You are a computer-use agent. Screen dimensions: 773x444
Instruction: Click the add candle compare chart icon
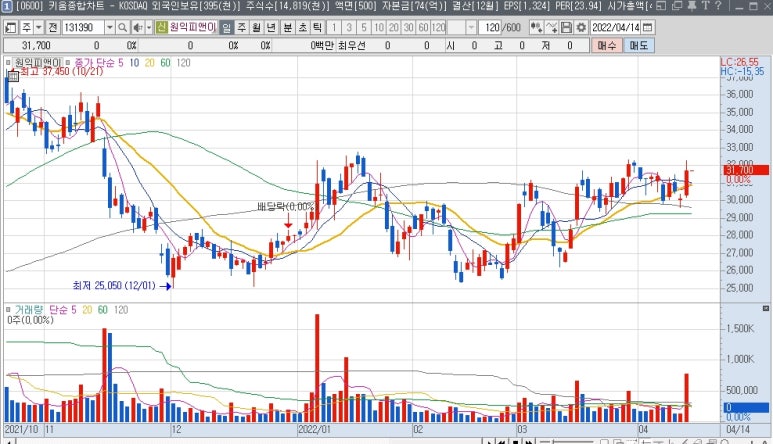(536, 28)
